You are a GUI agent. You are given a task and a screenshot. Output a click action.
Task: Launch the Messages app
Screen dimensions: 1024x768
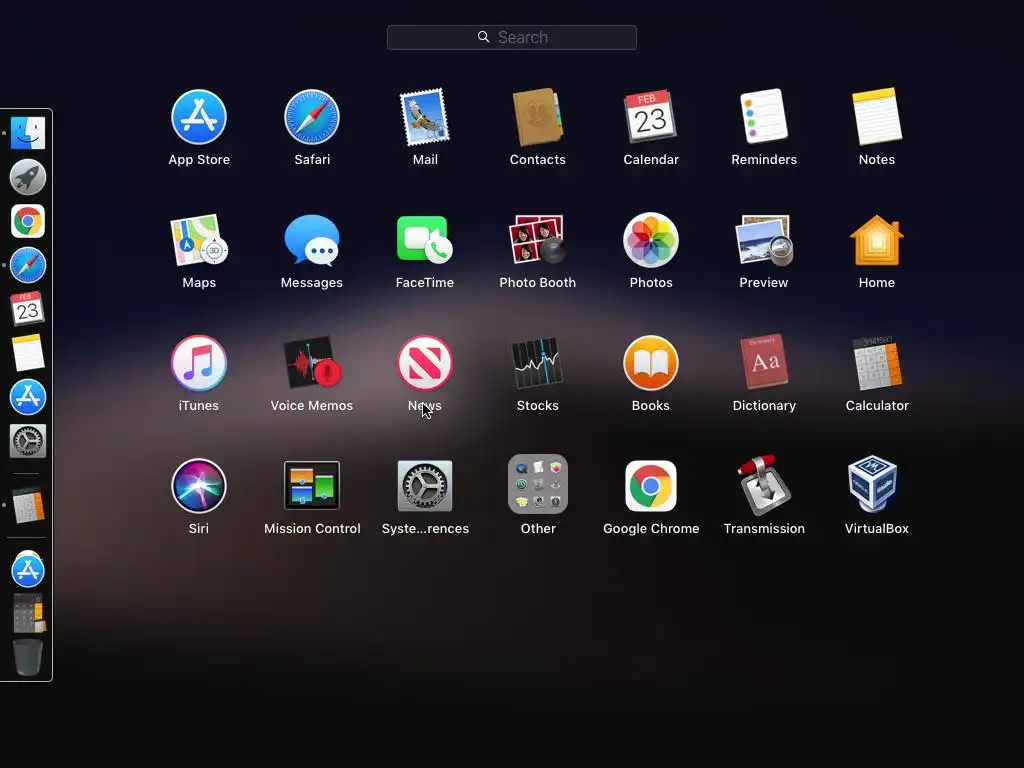point(312,240)
